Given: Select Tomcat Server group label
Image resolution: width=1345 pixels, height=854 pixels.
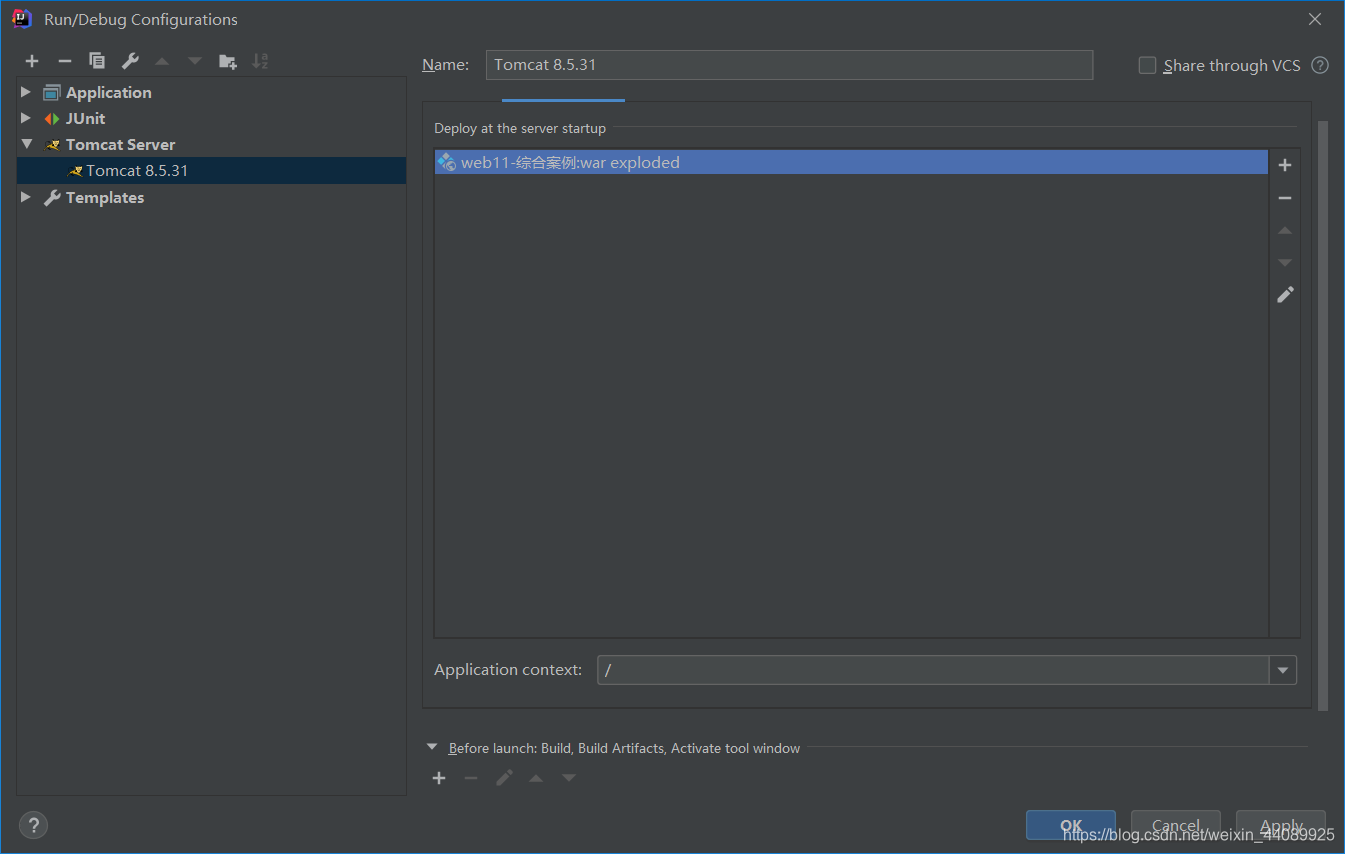Looking at the screenshot, I should click(120, 144).
